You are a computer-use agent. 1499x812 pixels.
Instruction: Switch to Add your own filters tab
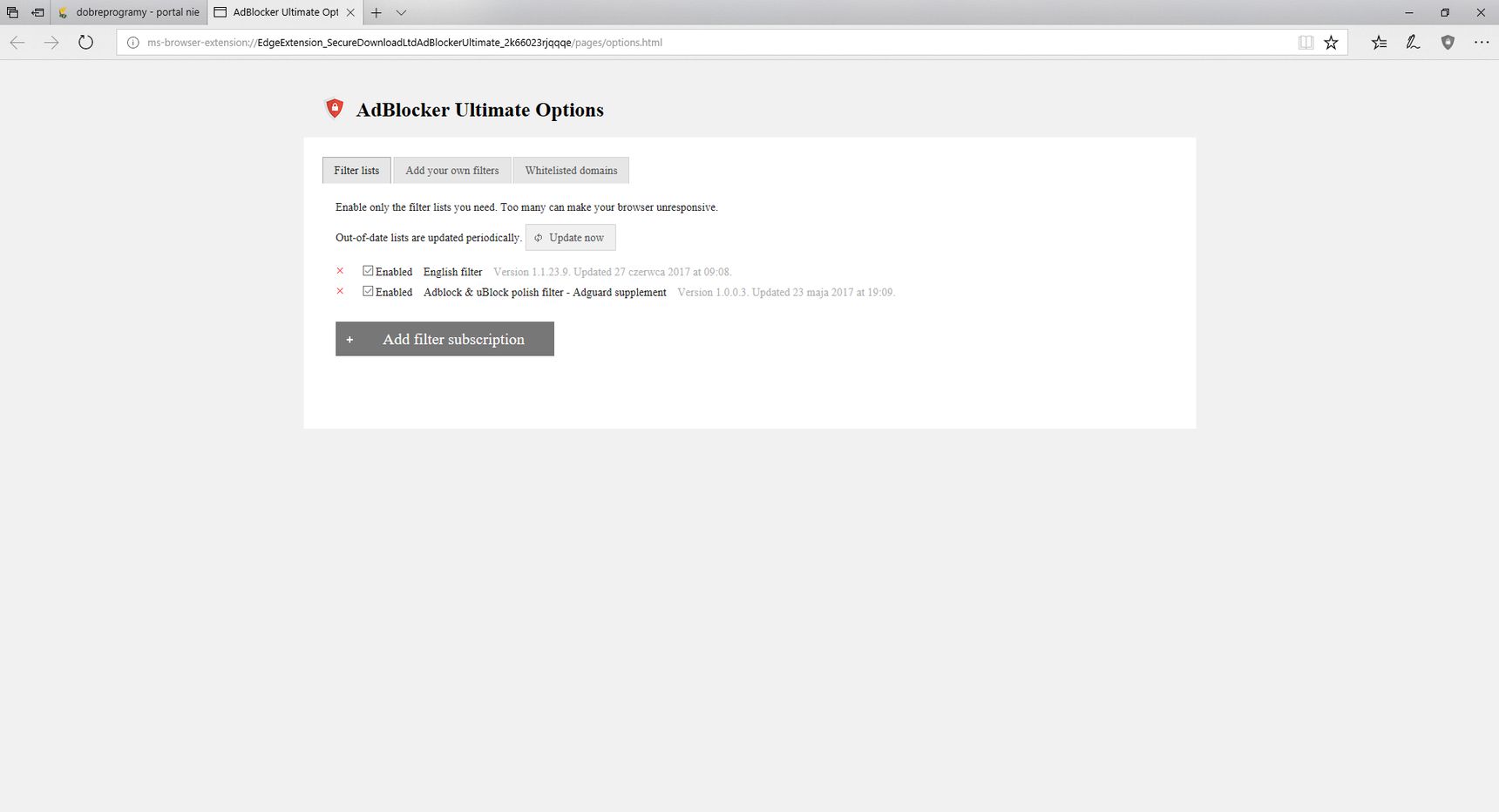[x=452, y=170]
